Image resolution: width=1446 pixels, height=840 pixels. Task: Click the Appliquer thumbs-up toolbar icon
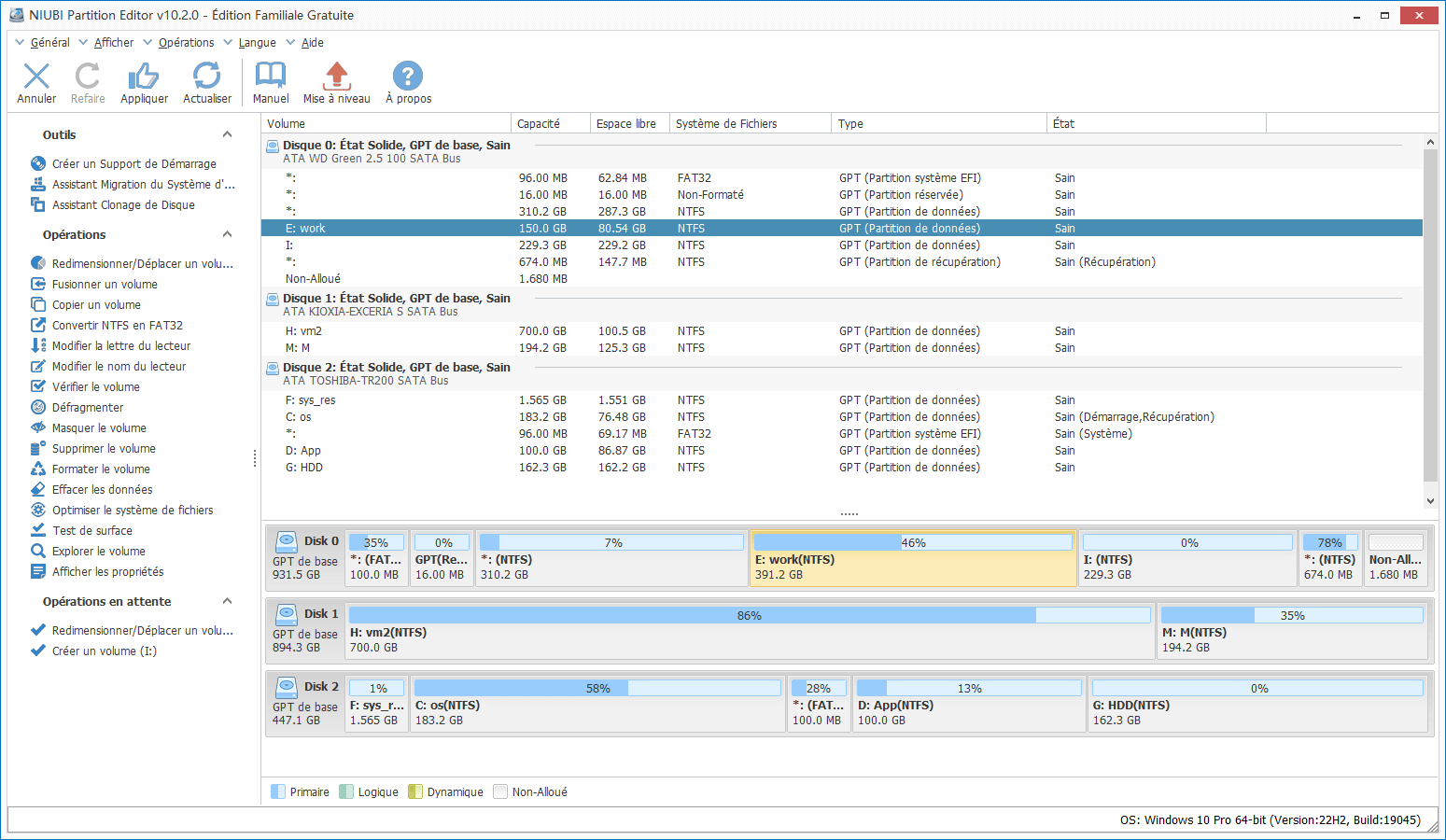[144, 77]
